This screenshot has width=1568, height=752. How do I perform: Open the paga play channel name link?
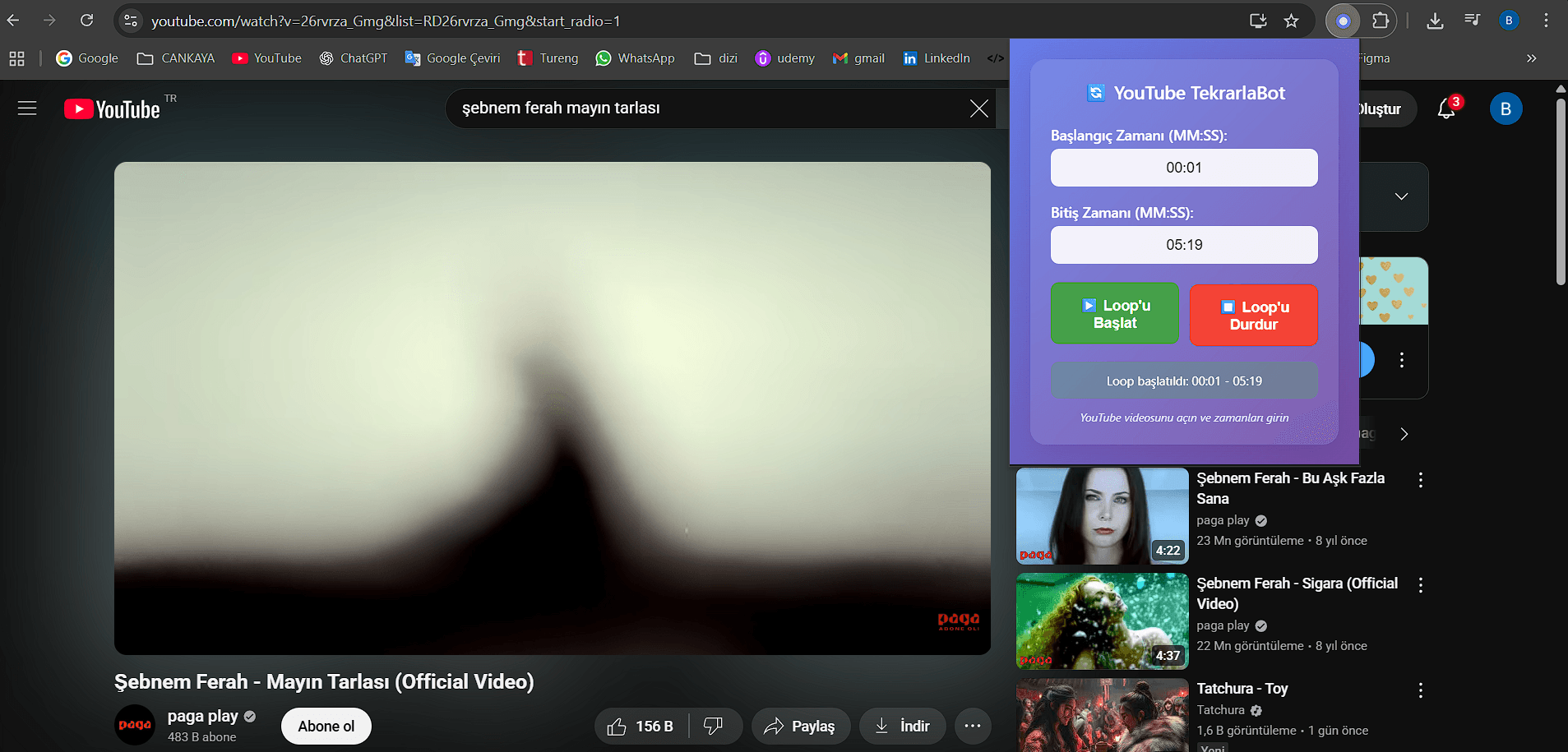tap(203, 716)
